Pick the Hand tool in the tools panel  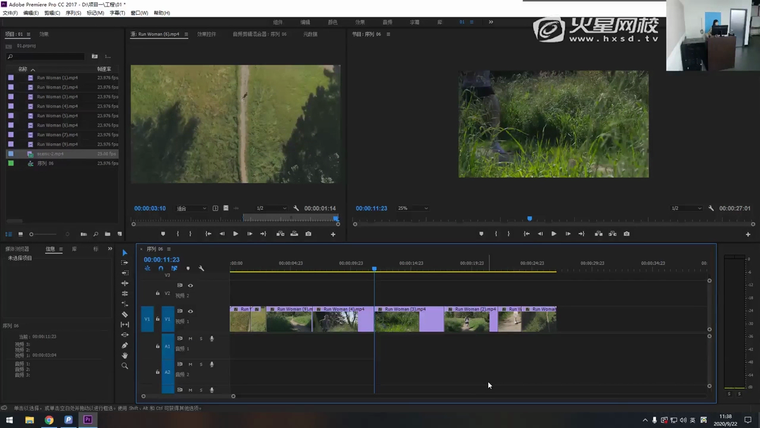point(125,355)
